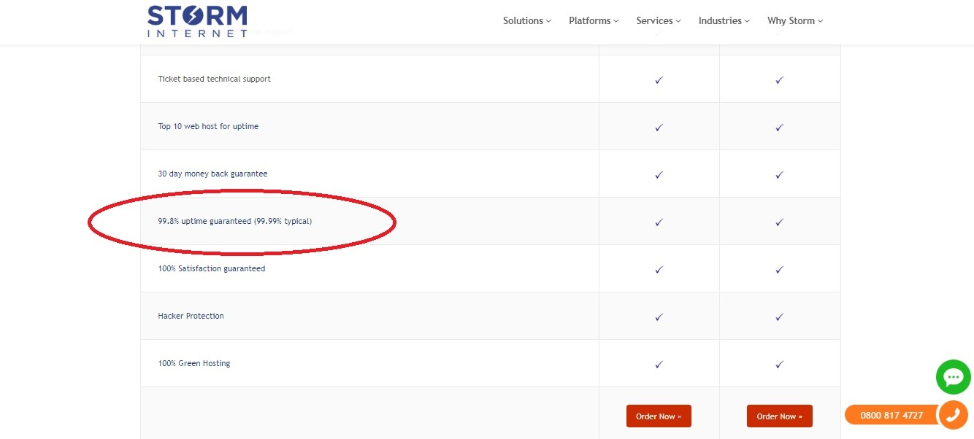Click first-column checkmark for 100% Green Hosting
The height and width of the screenshot is (439, 974).
(658, 364)
